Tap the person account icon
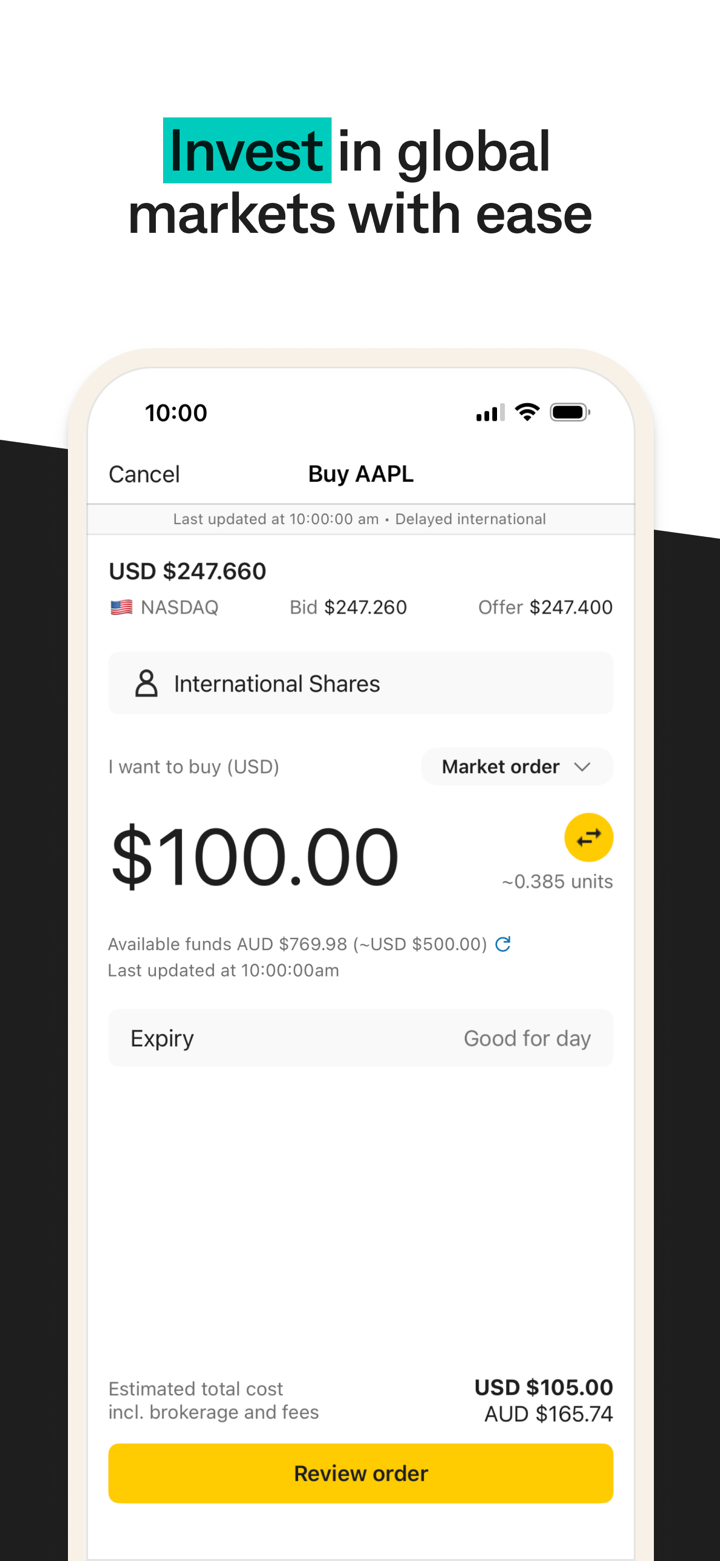 point(146,684)
